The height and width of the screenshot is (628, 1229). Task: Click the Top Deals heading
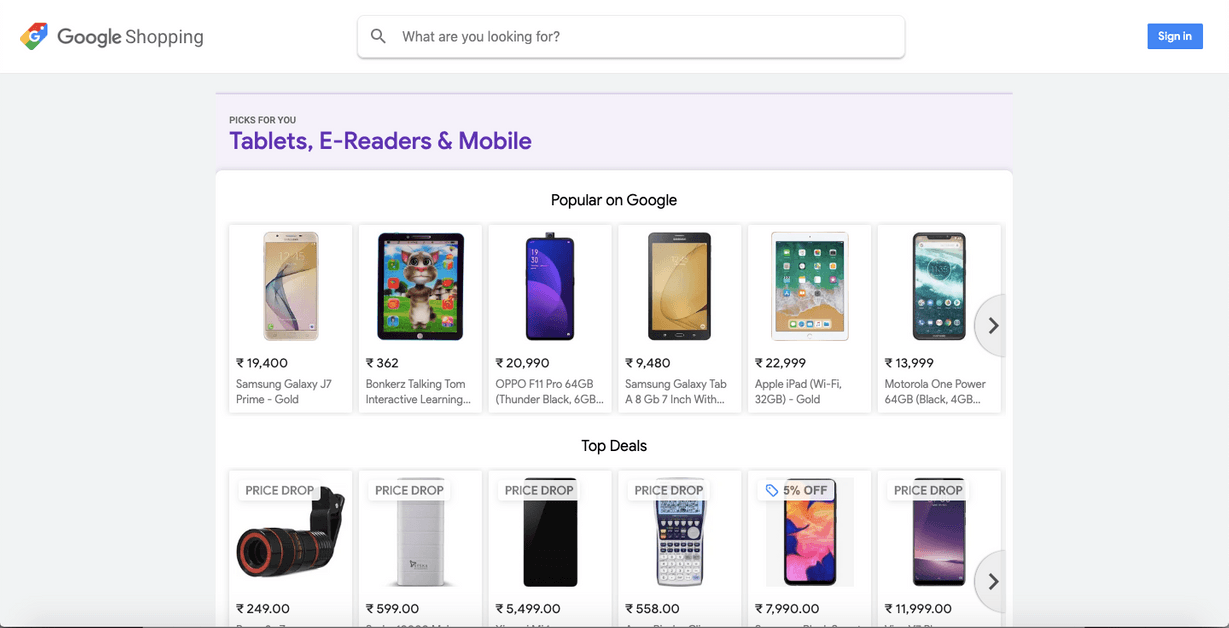click(x=613, y=445)
